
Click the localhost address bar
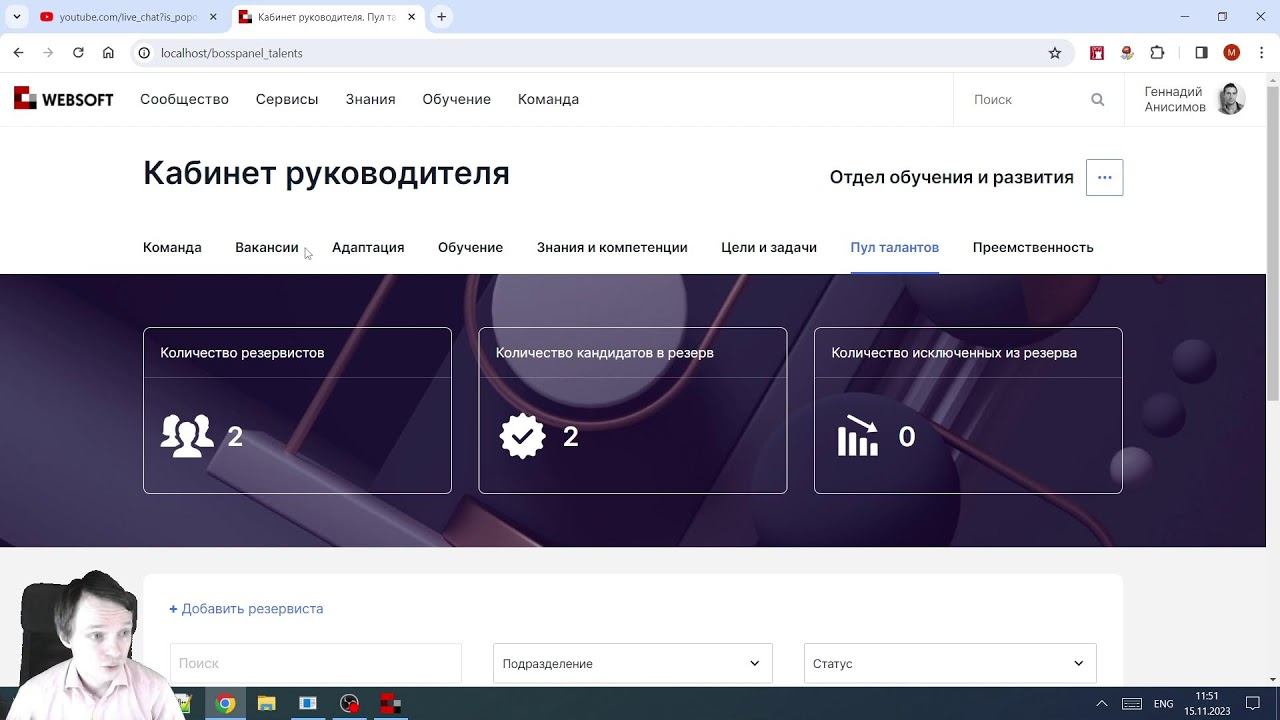[x=590, y=53]
